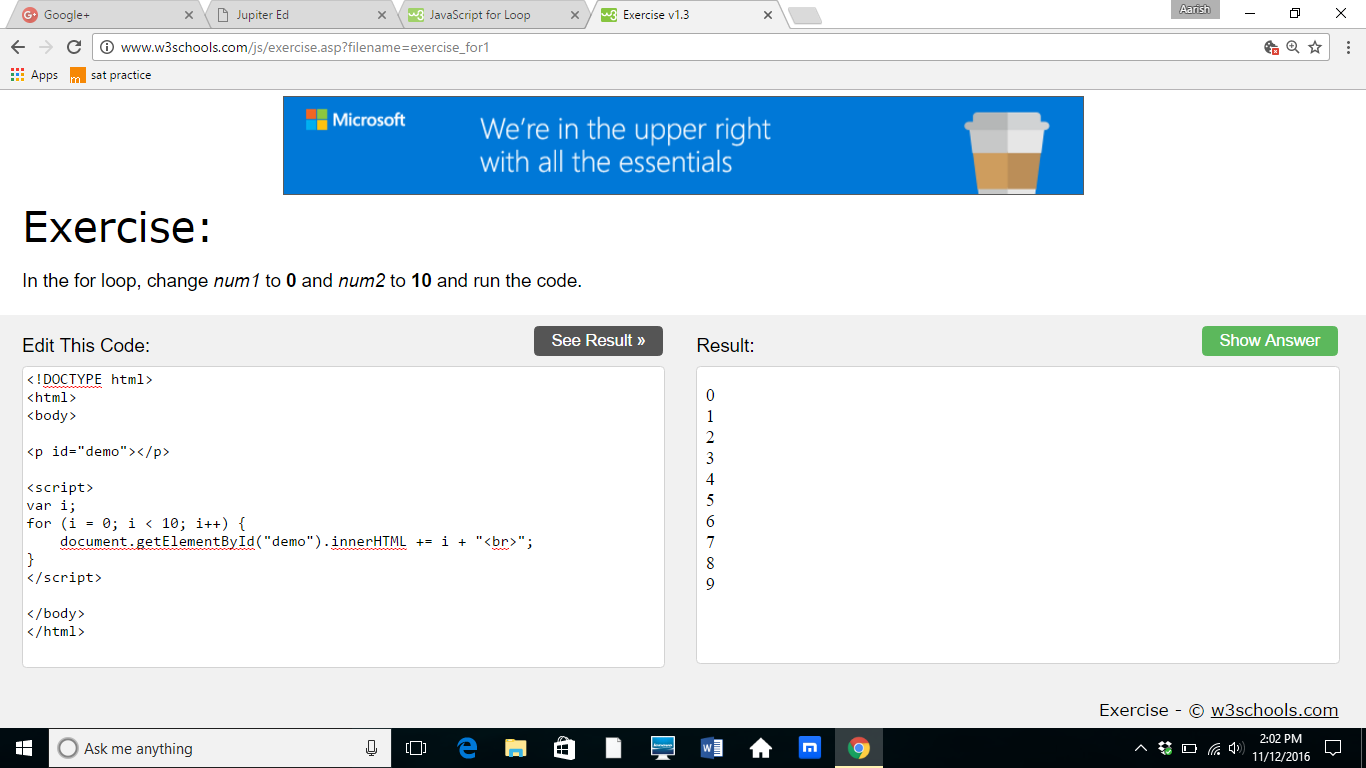The image size is (1366, 768).
Task: Open File Explorer from the taskbar
Action: [x=515, y=748]
